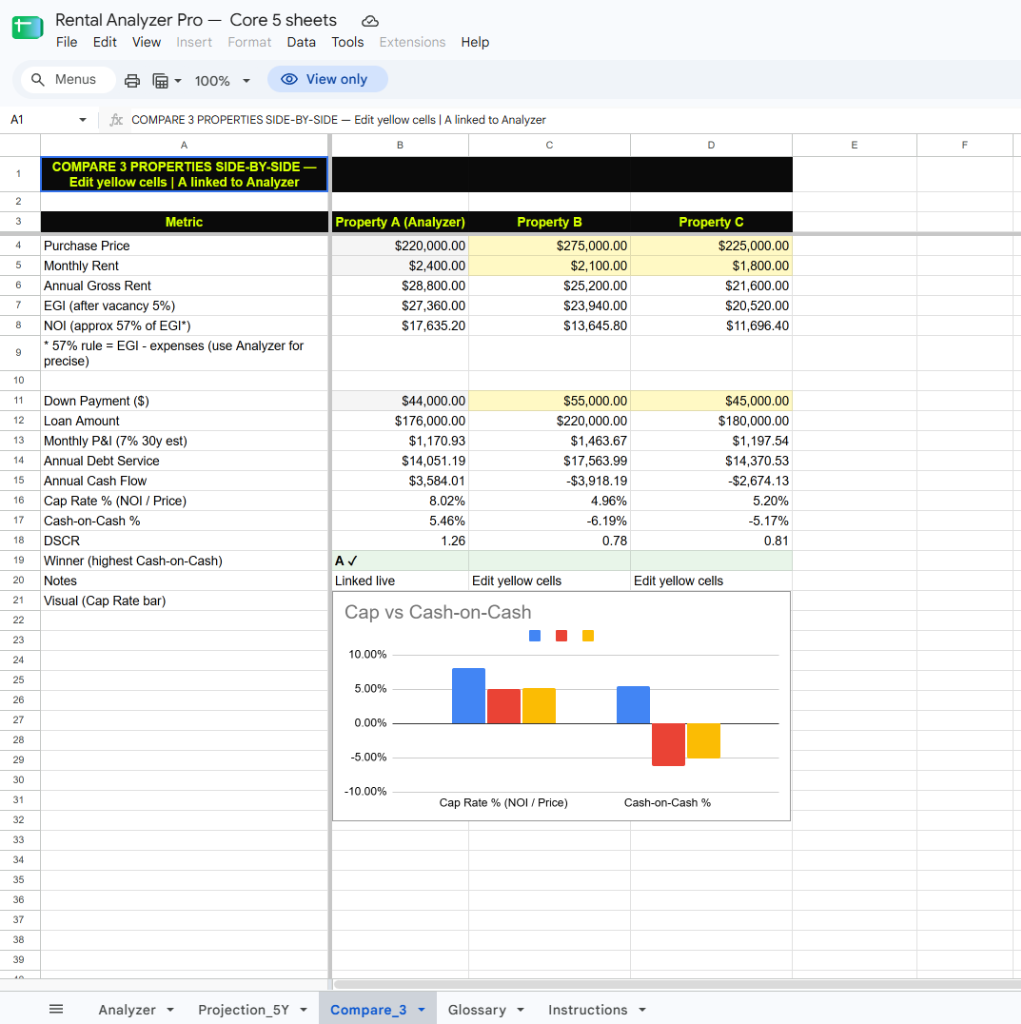Open the Projection_5Y tab dropdown arrow
This screenshot has height=1024, width=1021.
pos(304,1010)
